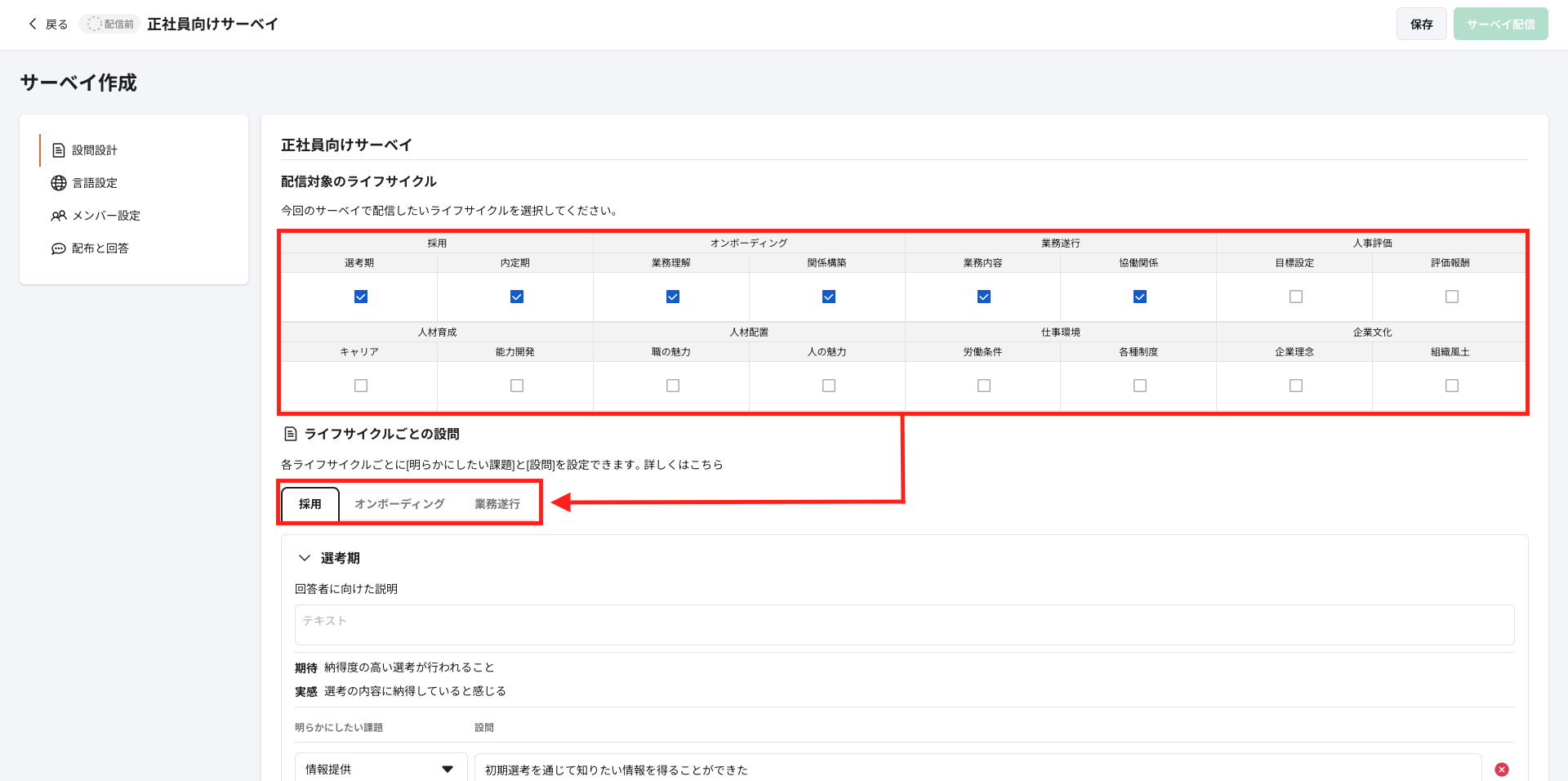
Task: Click the 回答者に向けた説明 text field
Action: tap(904, 625)
